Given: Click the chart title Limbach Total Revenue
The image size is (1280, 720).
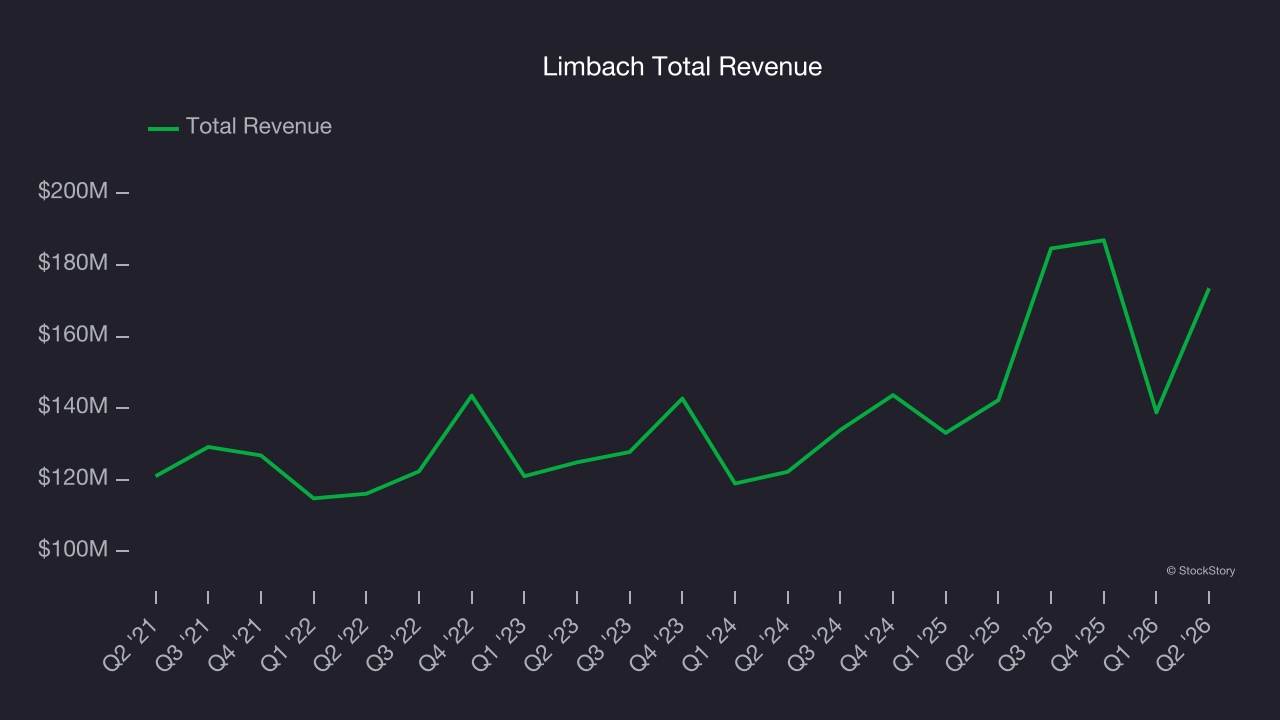Looking at the screenshot, I should [682, 67].
